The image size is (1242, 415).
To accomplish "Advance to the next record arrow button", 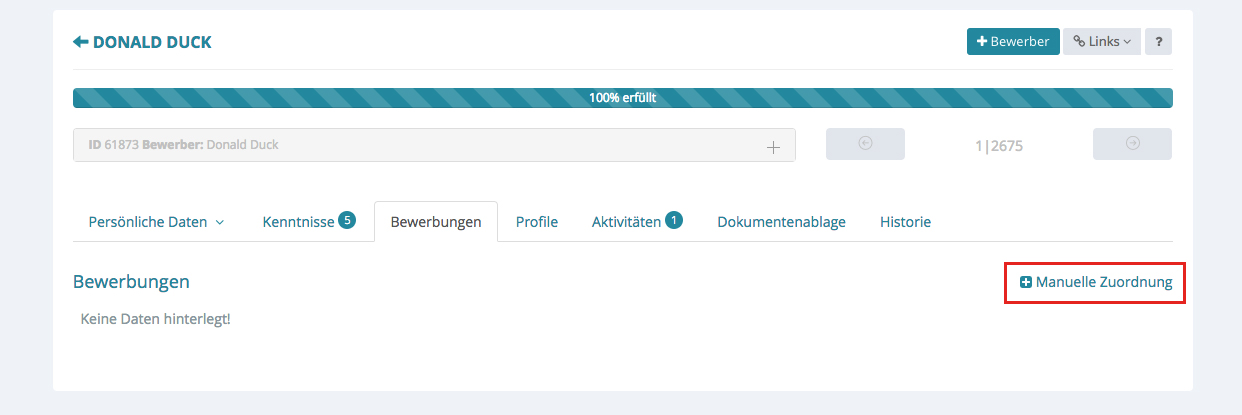I will click(x=1132, y=144).
